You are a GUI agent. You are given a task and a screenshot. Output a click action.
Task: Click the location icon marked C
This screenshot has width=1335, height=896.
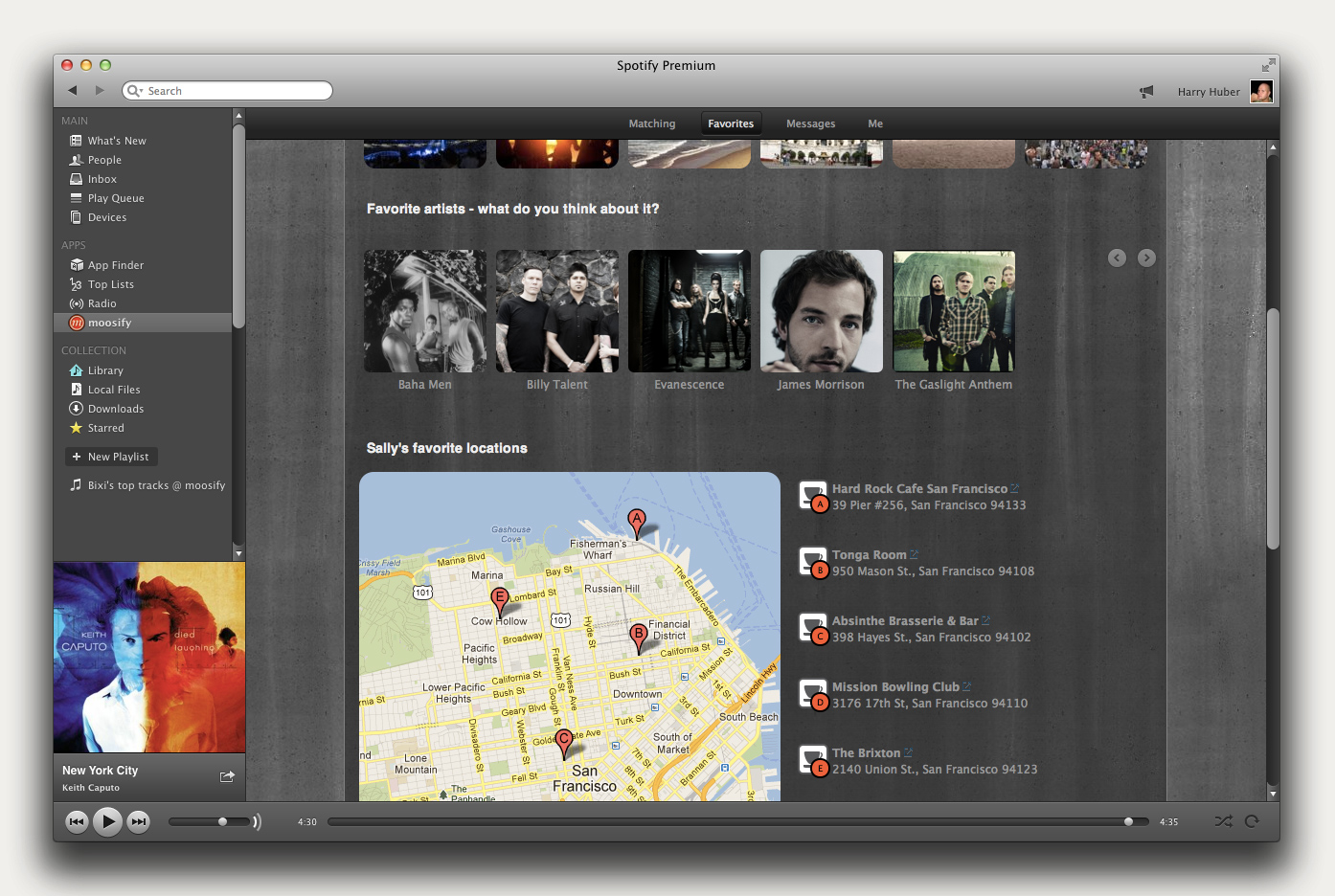coord(813,628)
